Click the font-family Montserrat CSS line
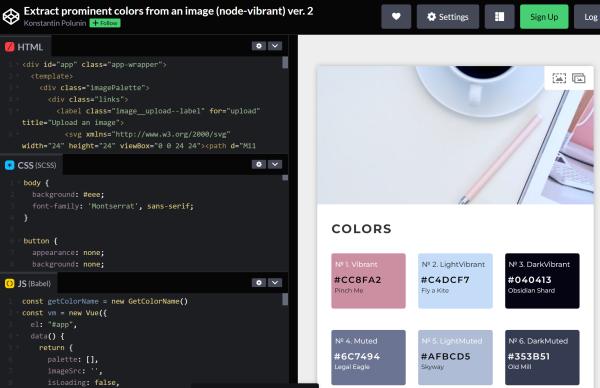 pyautogui.click(x=113, y=206)
